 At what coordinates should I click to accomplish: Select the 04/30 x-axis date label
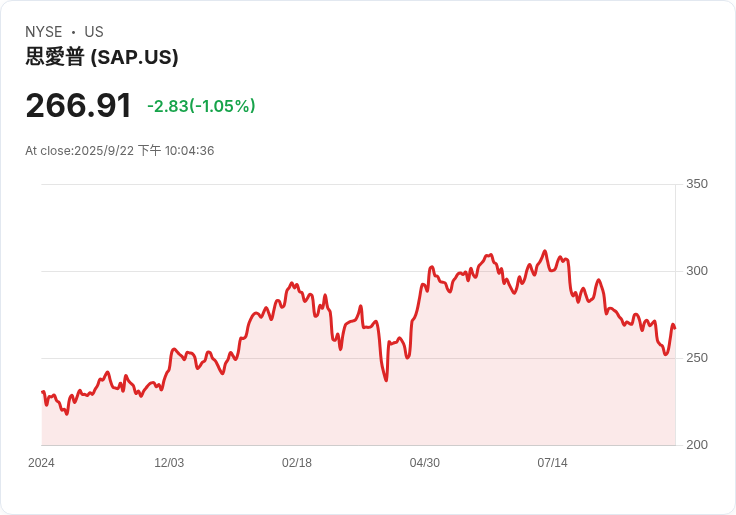[x=425, y=463]
